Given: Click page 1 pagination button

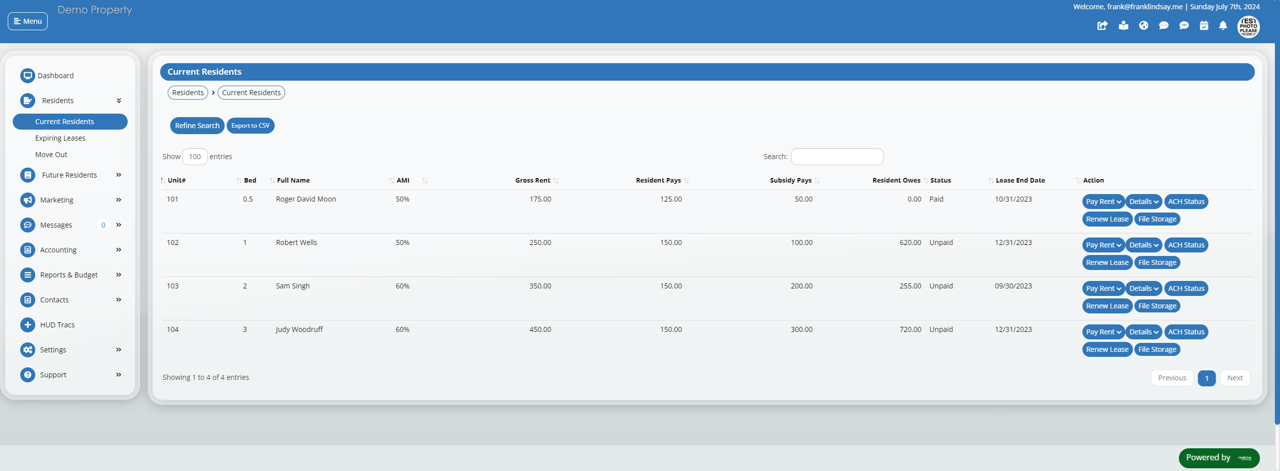Looking at the screenshot, I should [1207, 378].
